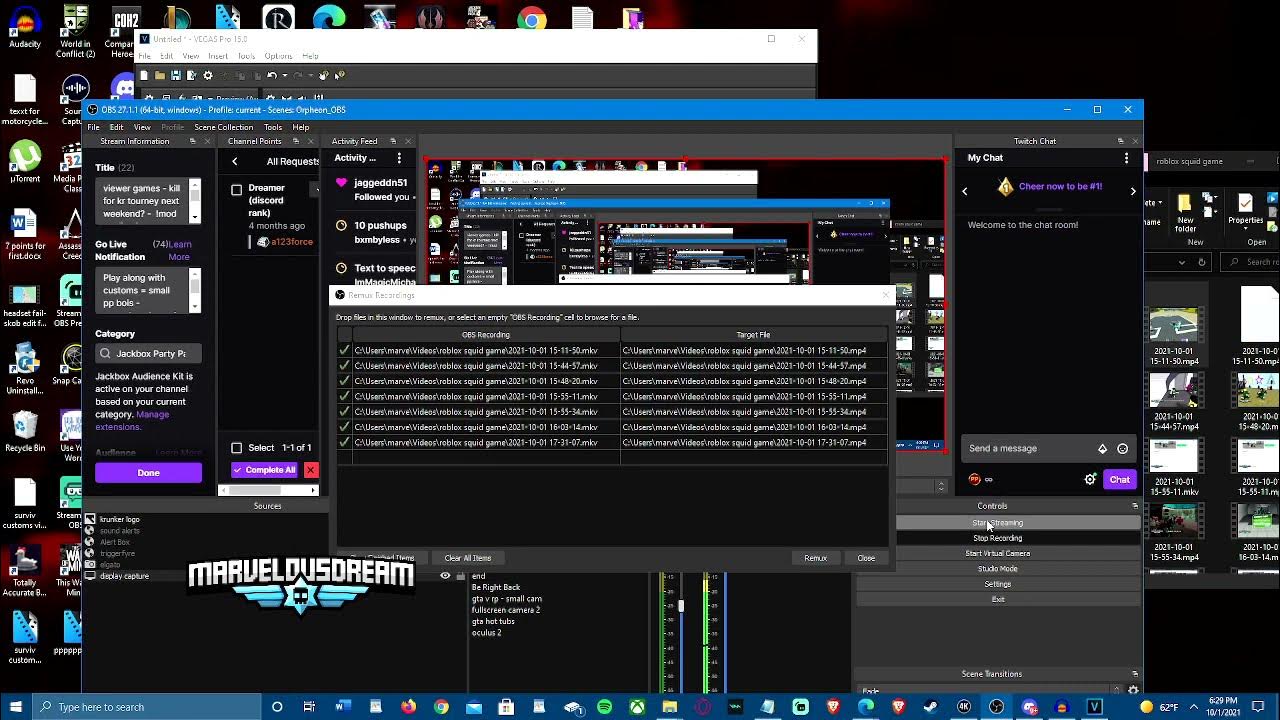Open OBS Tools menu
Viewport: 1280px width, 720px height.
273,127
